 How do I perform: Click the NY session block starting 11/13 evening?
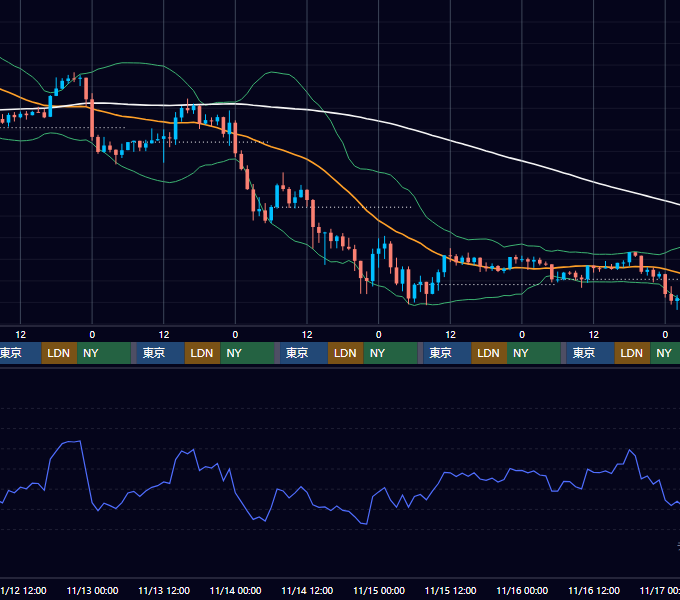pyautogui.click(x=247, y=353)
